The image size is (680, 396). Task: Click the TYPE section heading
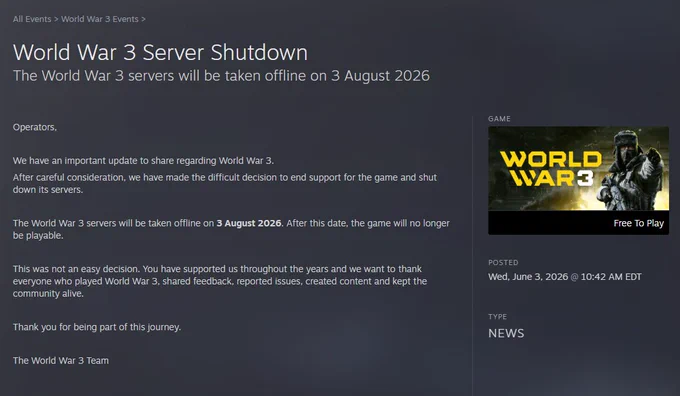(497, 317)
